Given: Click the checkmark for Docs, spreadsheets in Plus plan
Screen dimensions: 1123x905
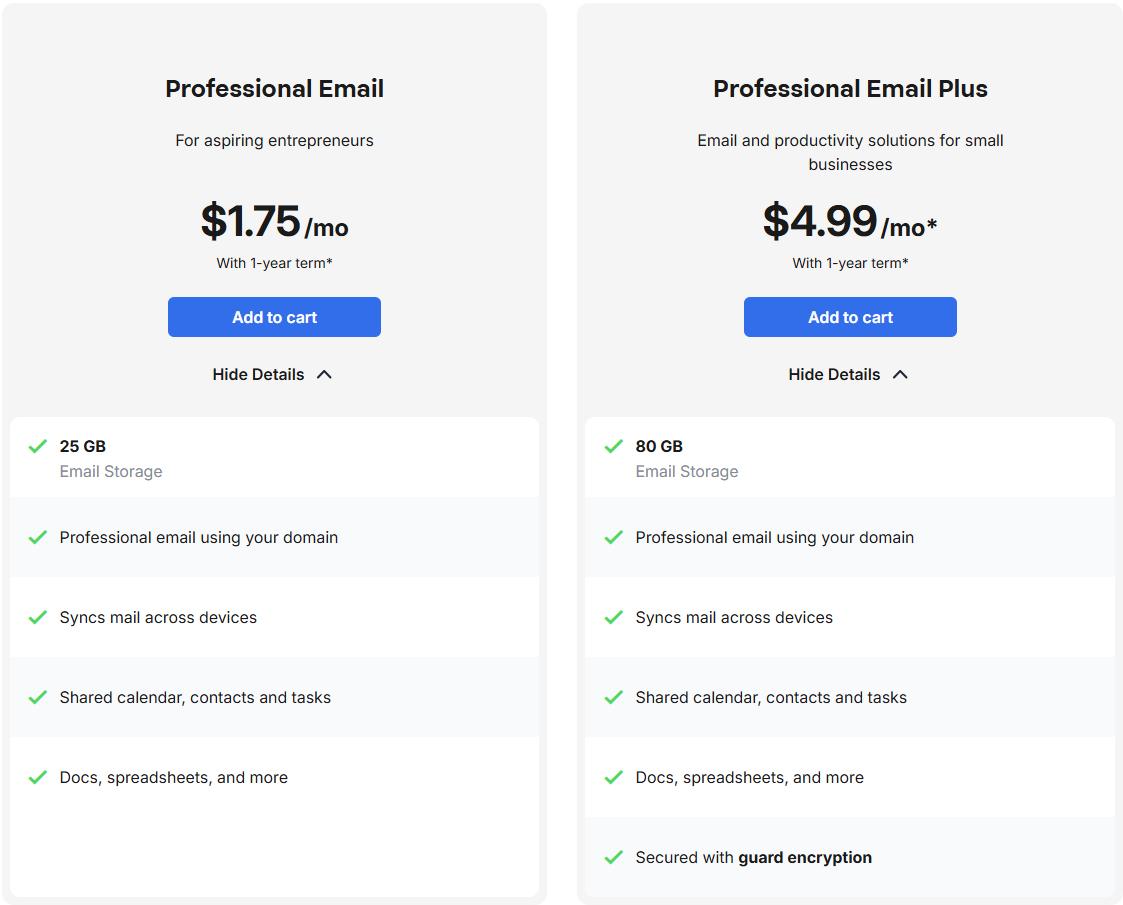Looking at the screenshot, I should coord(614,777).
